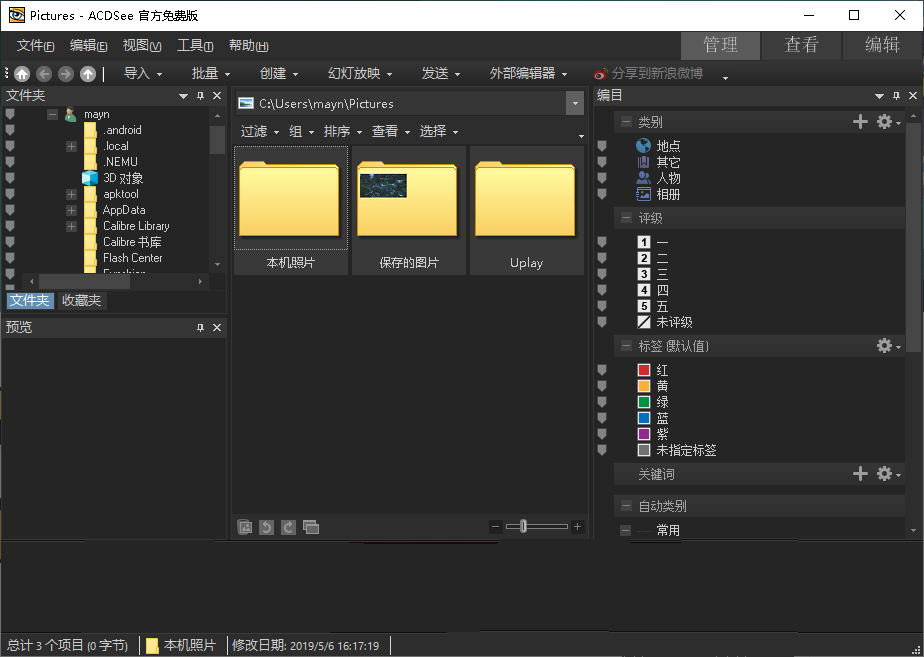This screenshot has width=924, height=657.
Task: Open the 幻灯放映 slideshow button
Action: 359,74
